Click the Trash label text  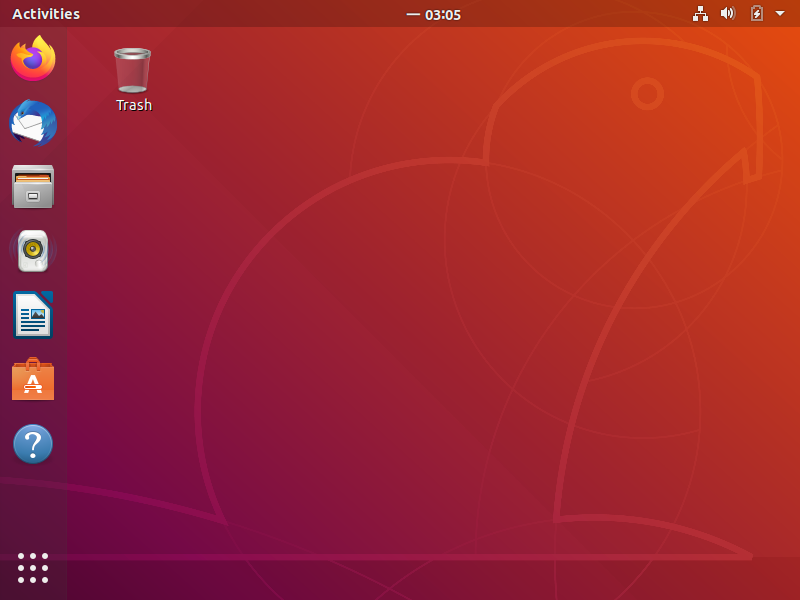[x=134, y=105]
